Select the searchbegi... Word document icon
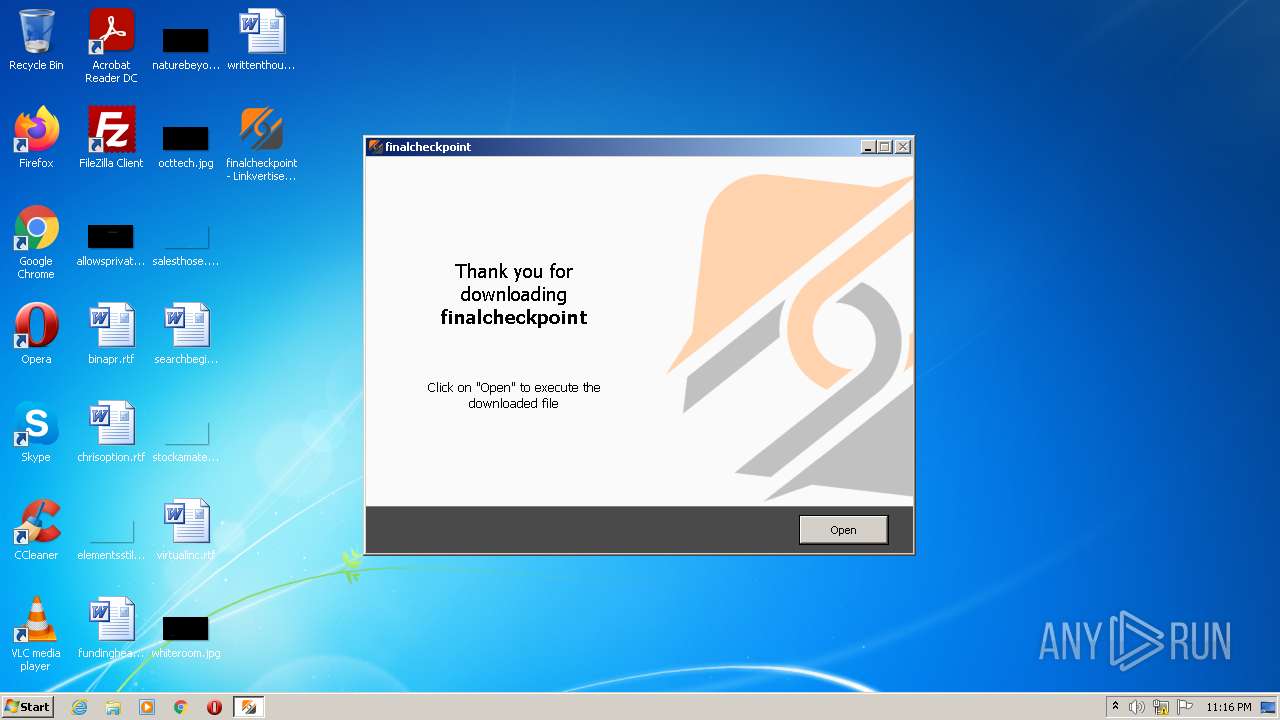The image size is (1280, 720). (186, 334)
